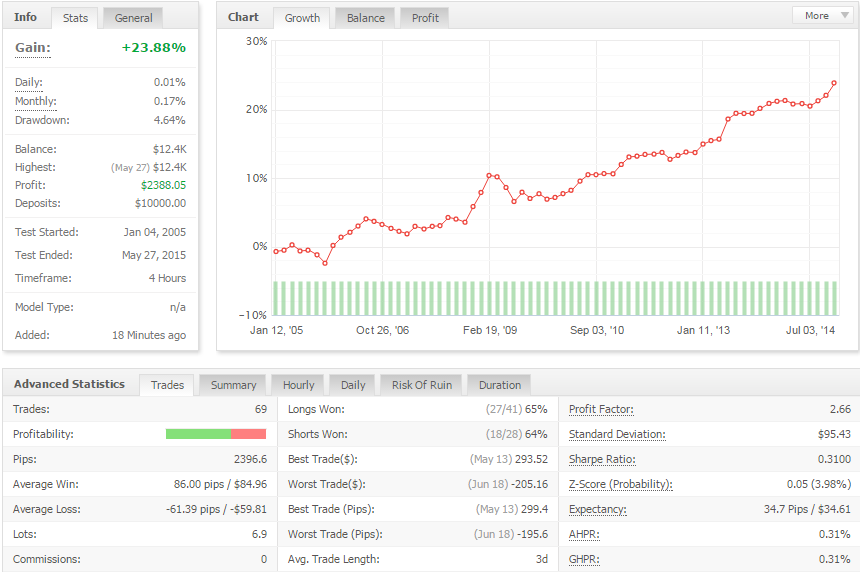The image size is (860, 572).
Task: Switch to the Balance chart tab
Action: [366, 18]
